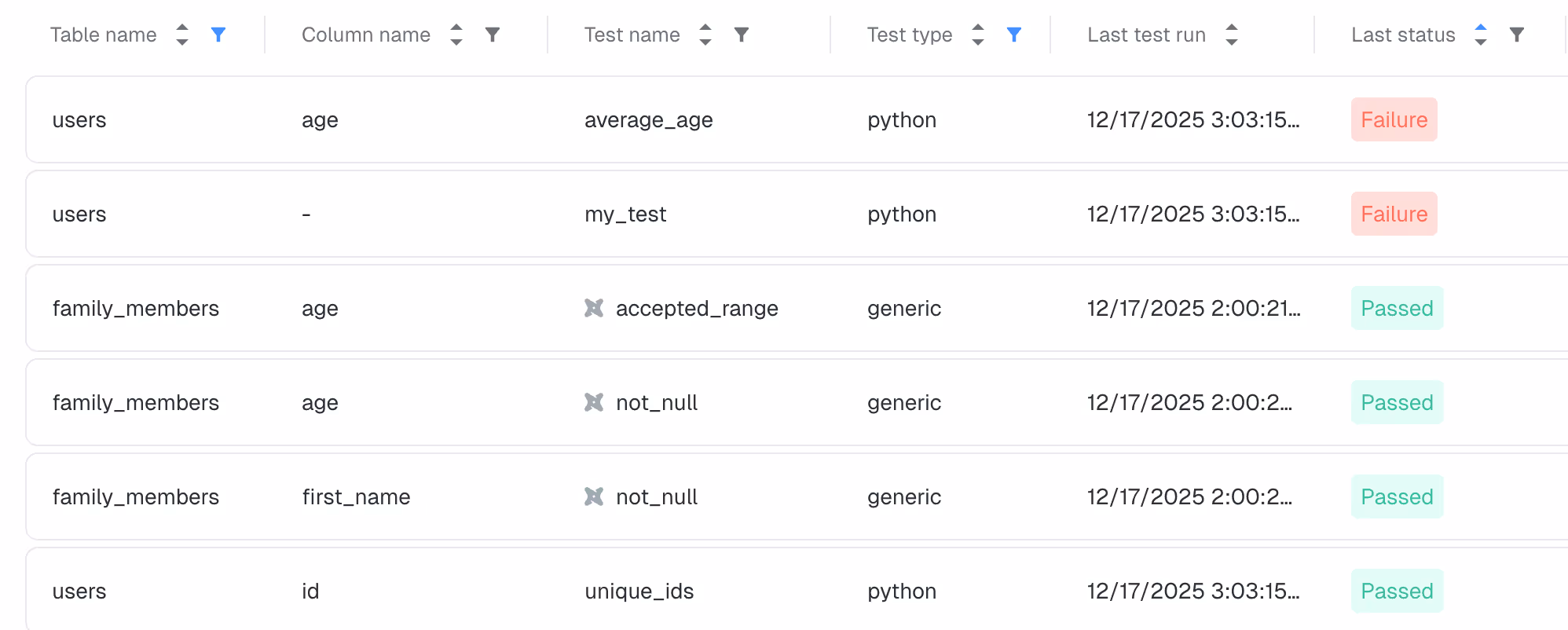Screen dimensions: 1568x630
Task: Open the Test type filter
Action: 1014,35
